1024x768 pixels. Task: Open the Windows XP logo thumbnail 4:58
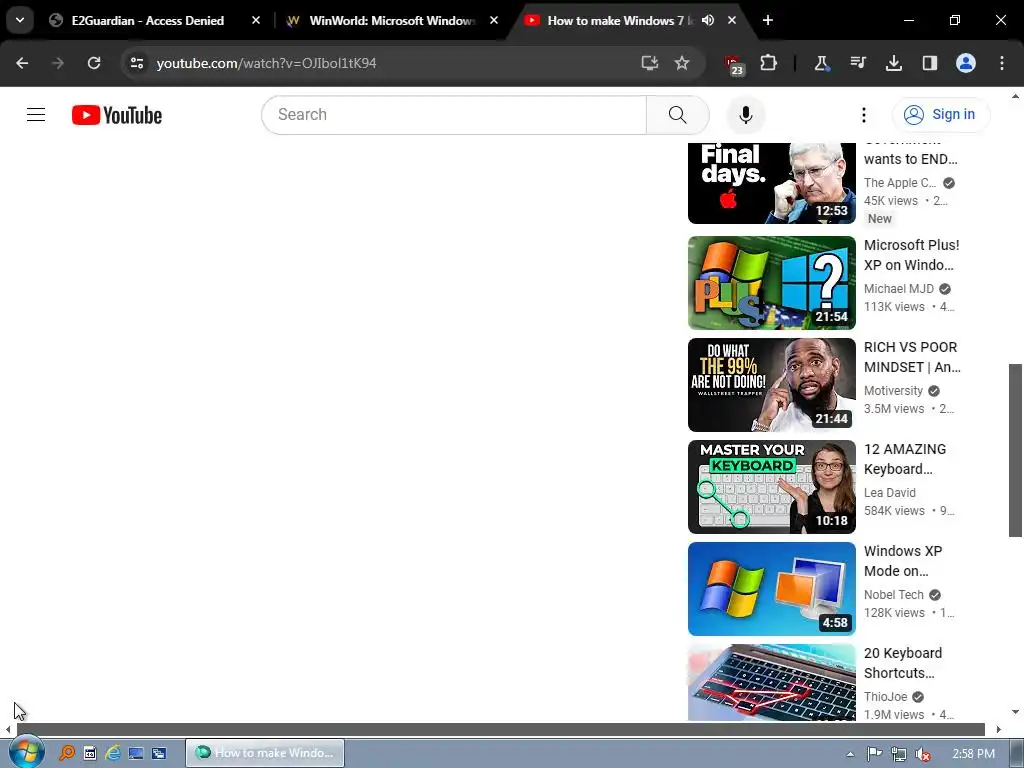pyautogui.click(x=771, y=588)
